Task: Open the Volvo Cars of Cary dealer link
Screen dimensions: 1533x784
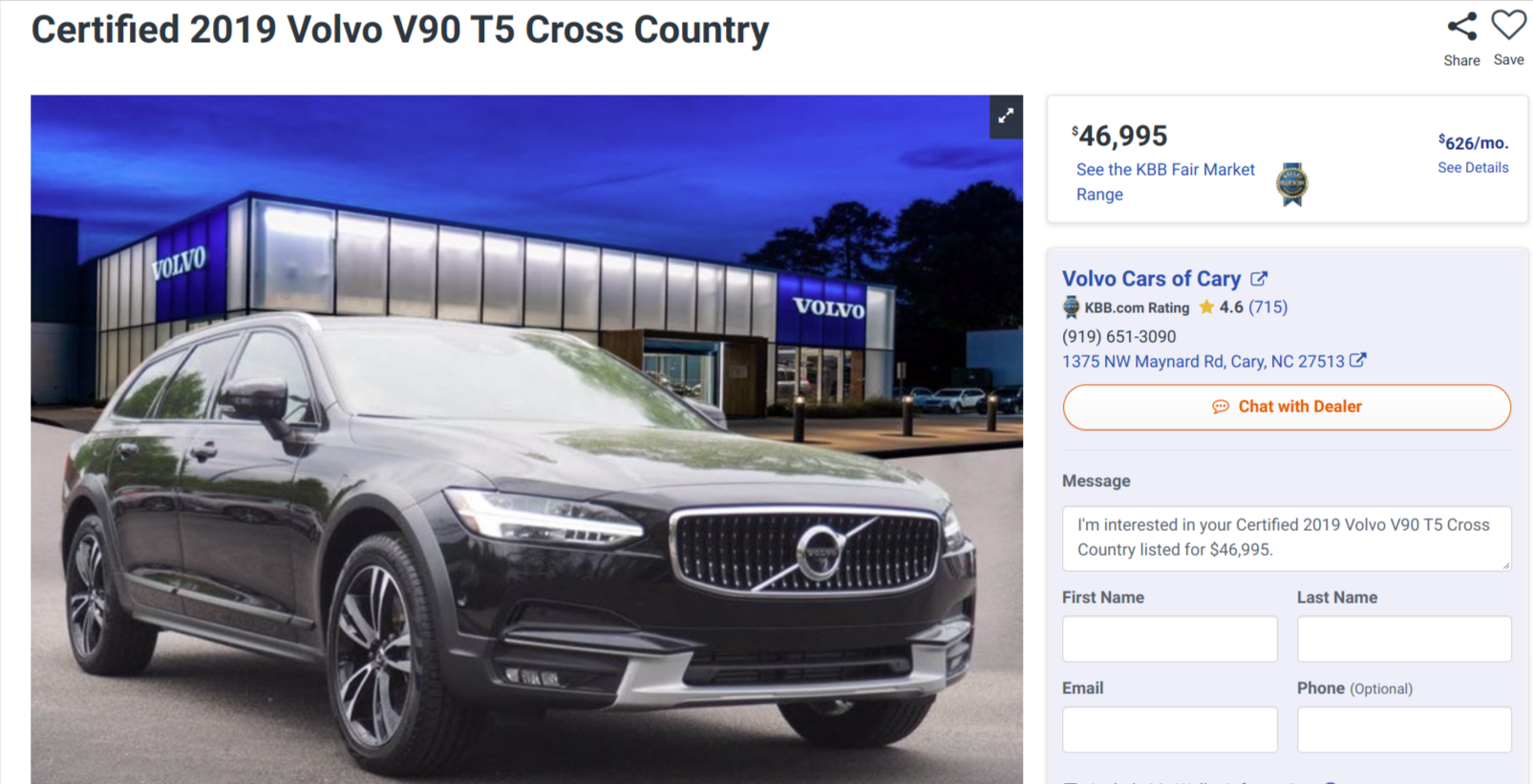Action: point(1151,279)
